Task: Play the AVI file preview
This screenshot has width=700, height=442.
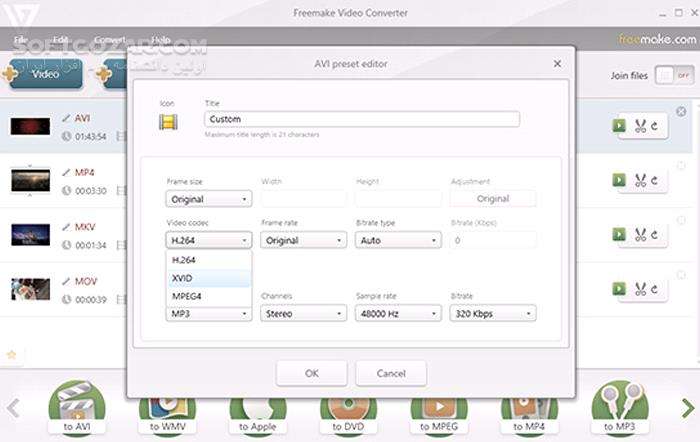Action: tap(619, 126)
